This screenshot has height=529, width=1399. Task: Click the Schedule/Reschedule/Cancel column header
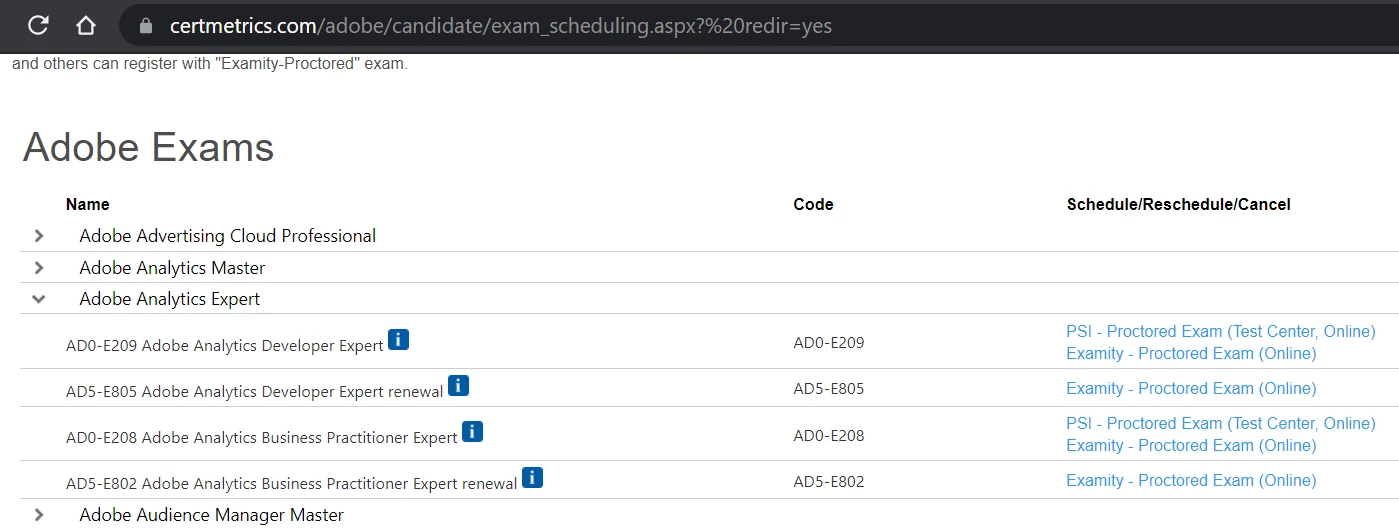pos(1179,204)
